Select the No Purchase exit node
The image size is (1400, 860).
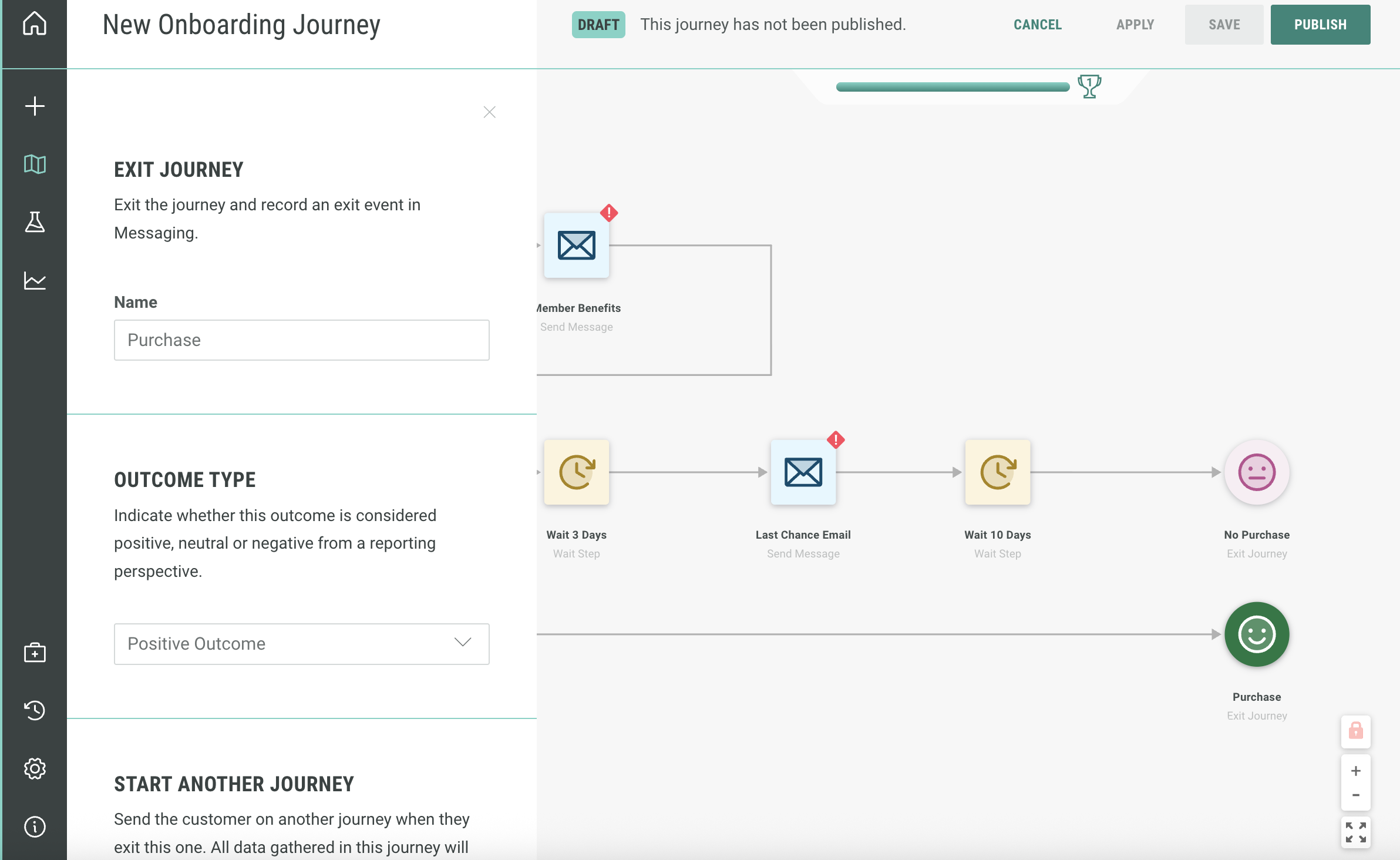point(1256,472)
